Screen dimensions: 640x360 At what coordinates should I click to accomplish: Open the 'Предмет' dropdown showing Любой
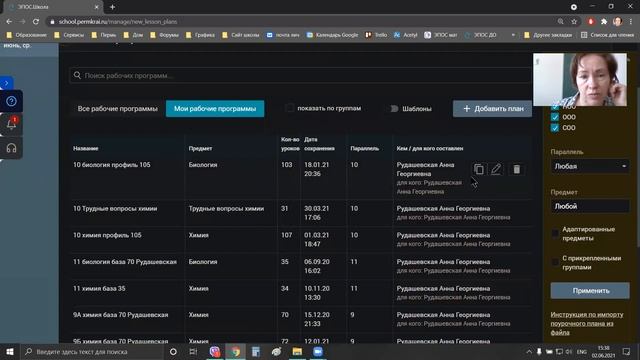[x=590, y=206]
